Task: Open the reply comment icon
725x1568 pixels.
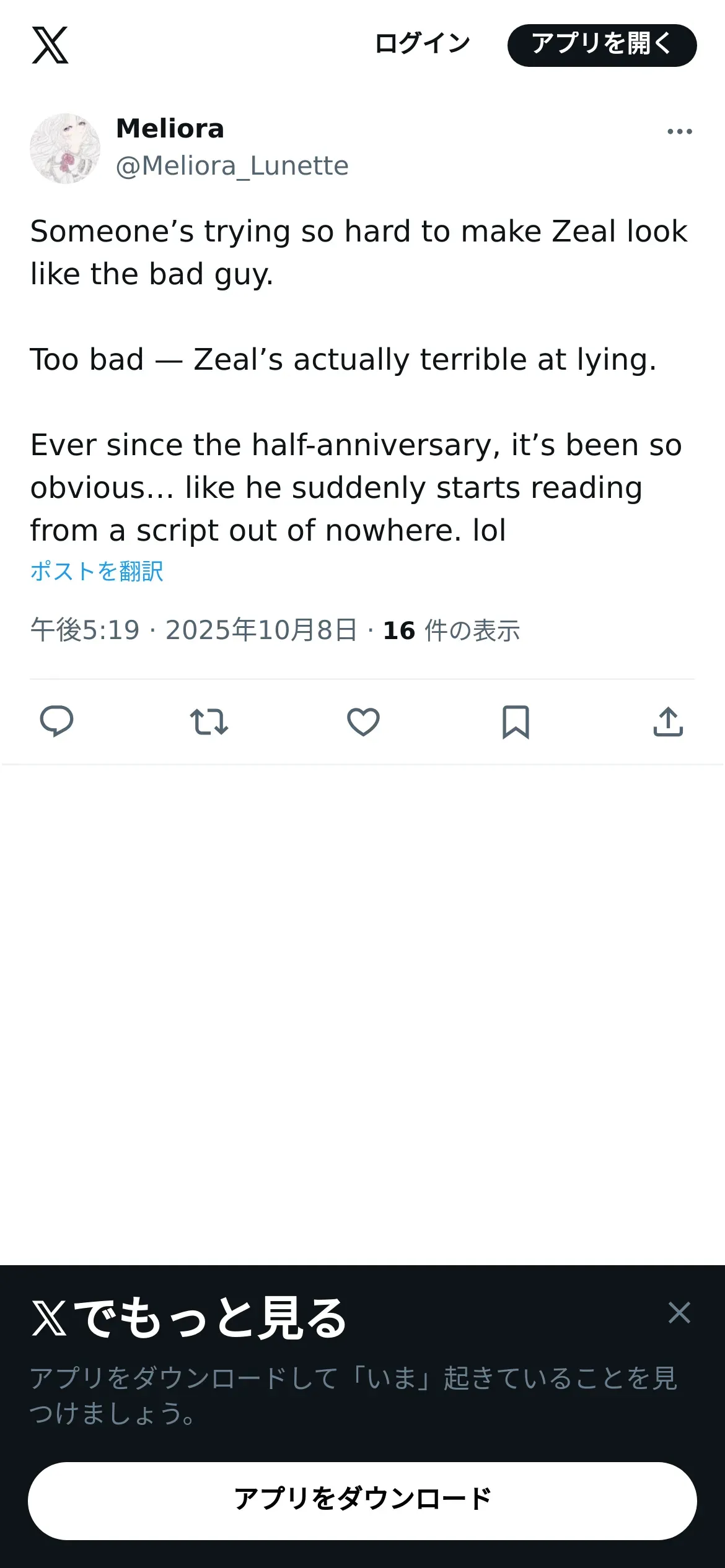Action: [56, 721]
